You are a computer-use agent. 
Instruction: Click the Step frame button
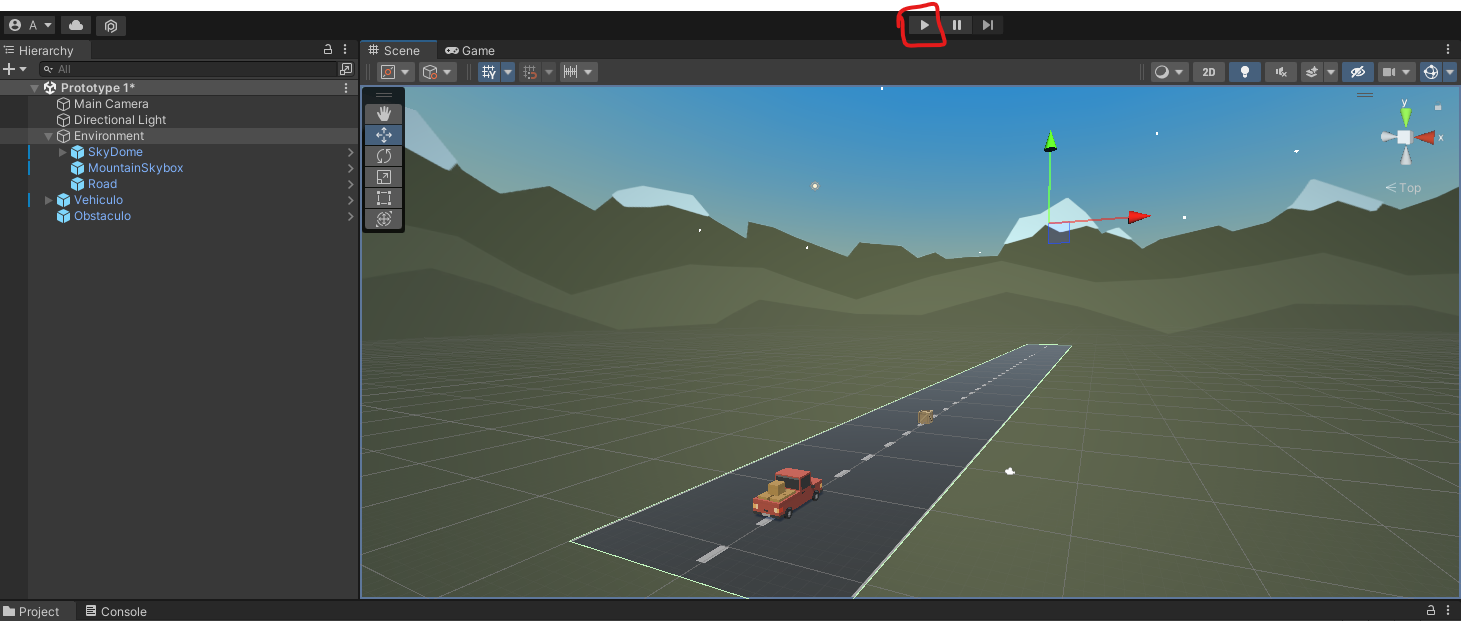987,25
